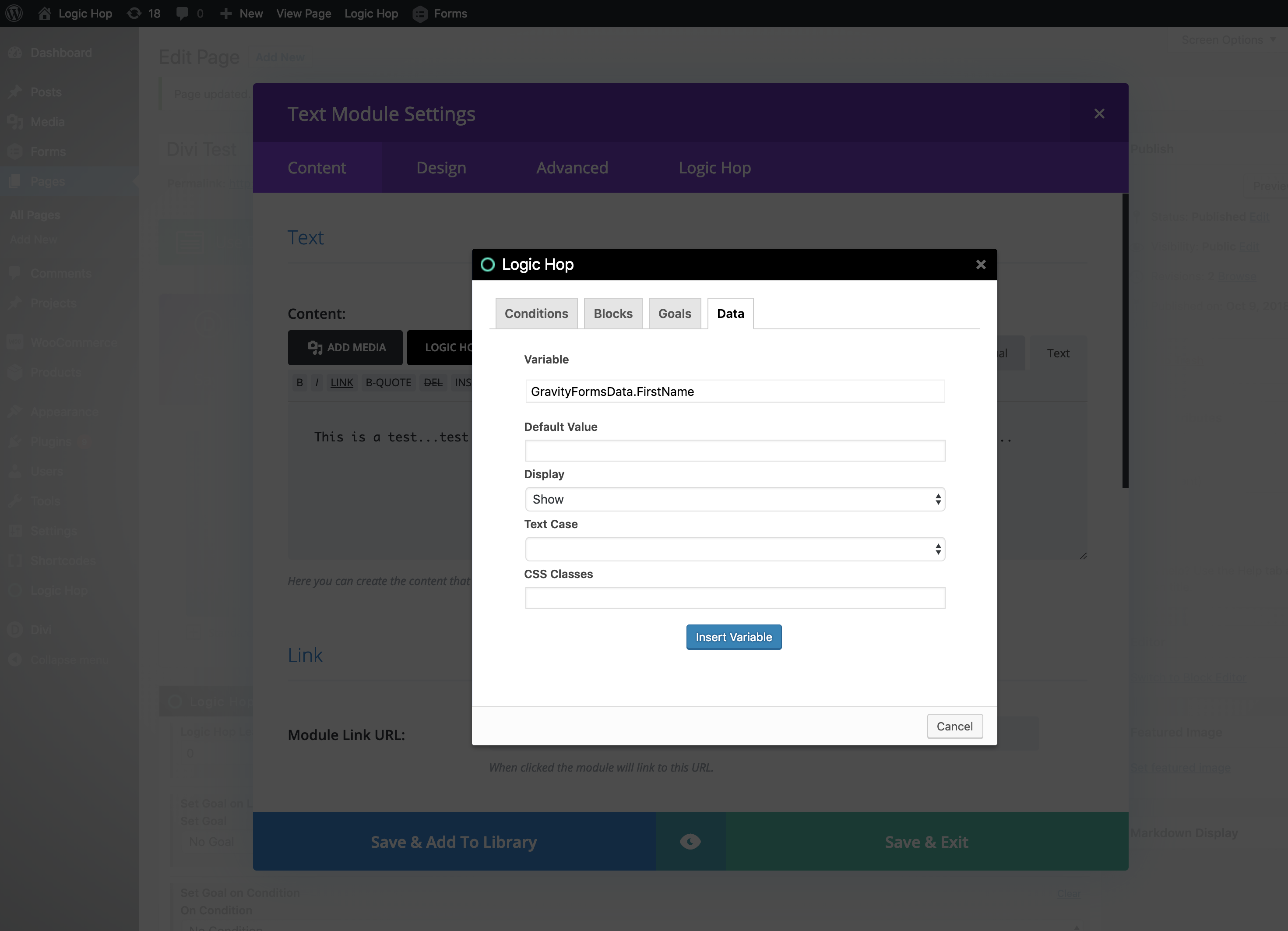Go to the Logic Hop site home link
The height and width of the screenshot is (931, 1288).
click(x=75, y=13)
